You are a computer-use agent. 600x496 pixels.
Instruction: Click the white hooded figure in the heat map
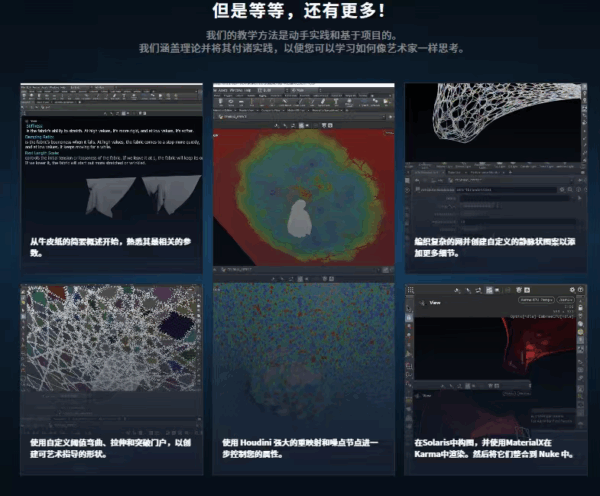pyautogui.click(x=300, y=219)
